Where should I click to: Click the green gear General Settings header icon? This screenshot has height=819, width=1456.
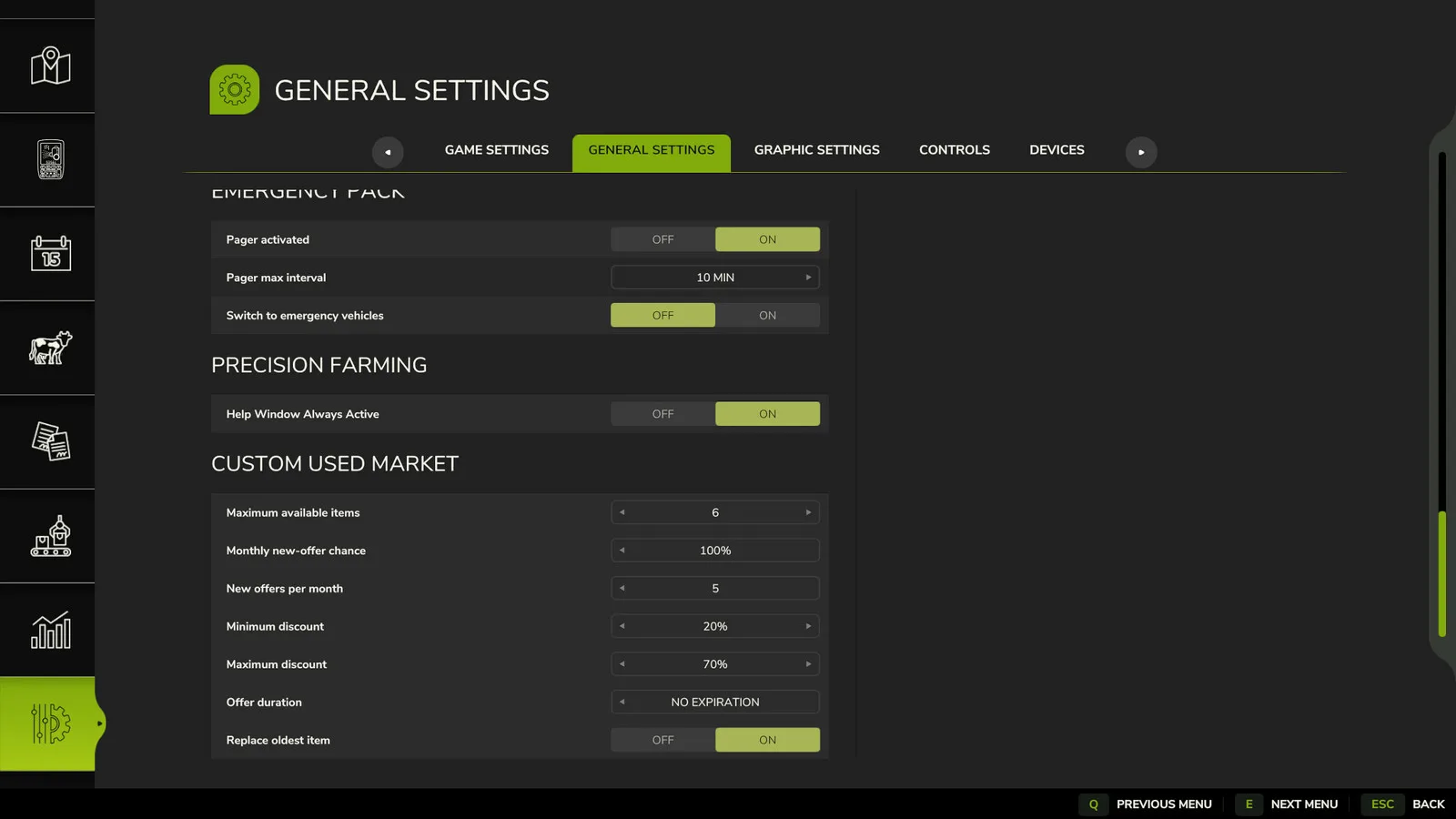(x=235, y=89)
